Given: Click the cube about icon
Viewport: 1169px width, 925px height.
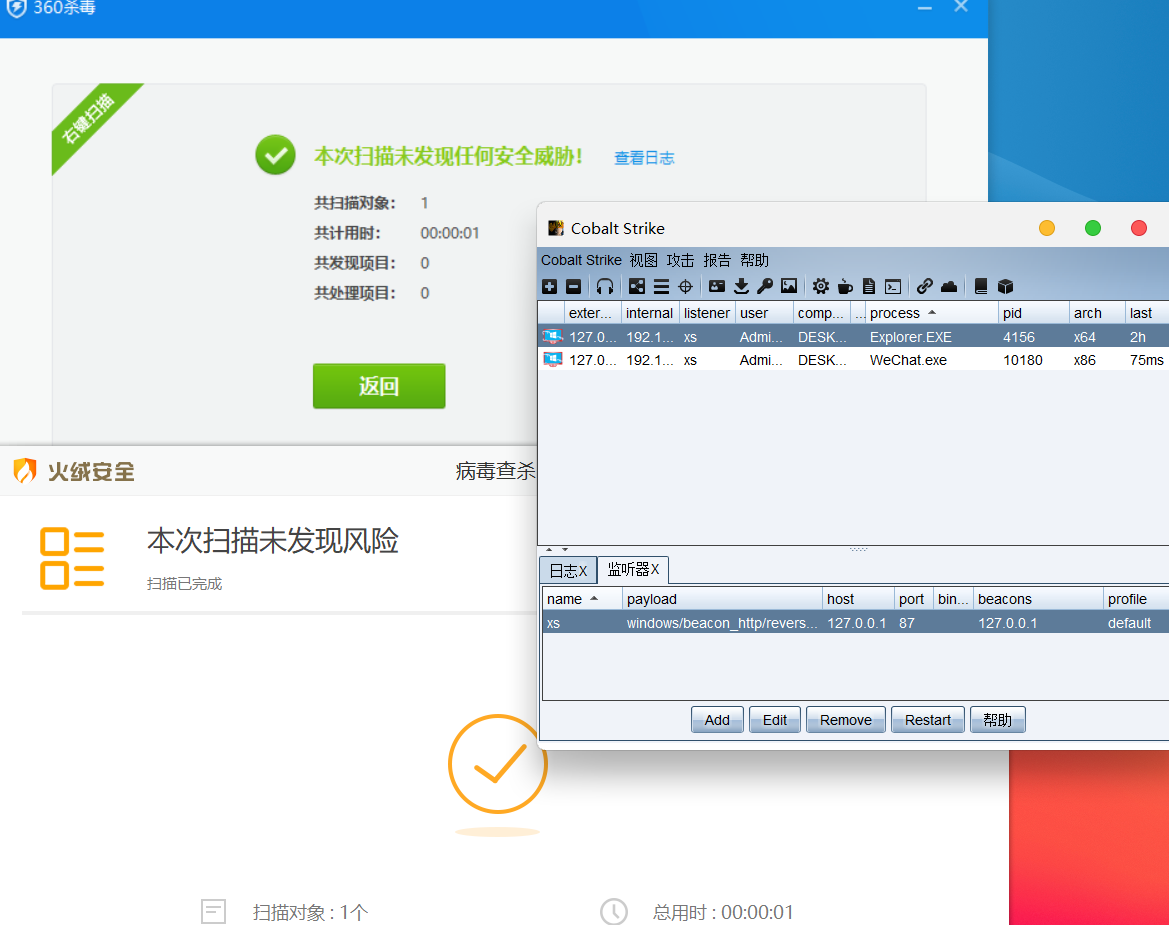Looking at the screenshot, I should tap(1005, 286).
